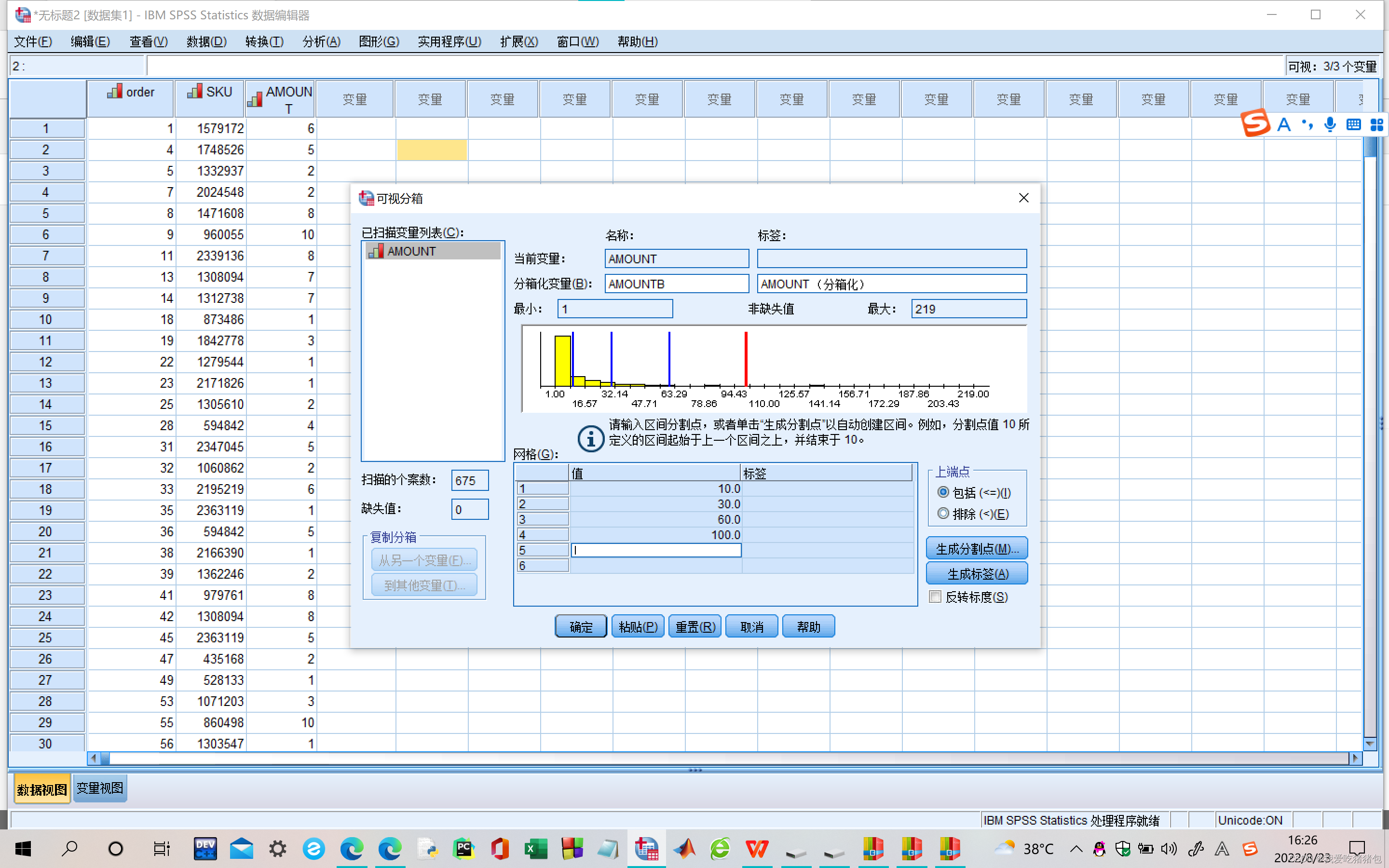
Task: Enable the 反转标度 checkbox
Action: pyautogui.click(x=935, y=597)
